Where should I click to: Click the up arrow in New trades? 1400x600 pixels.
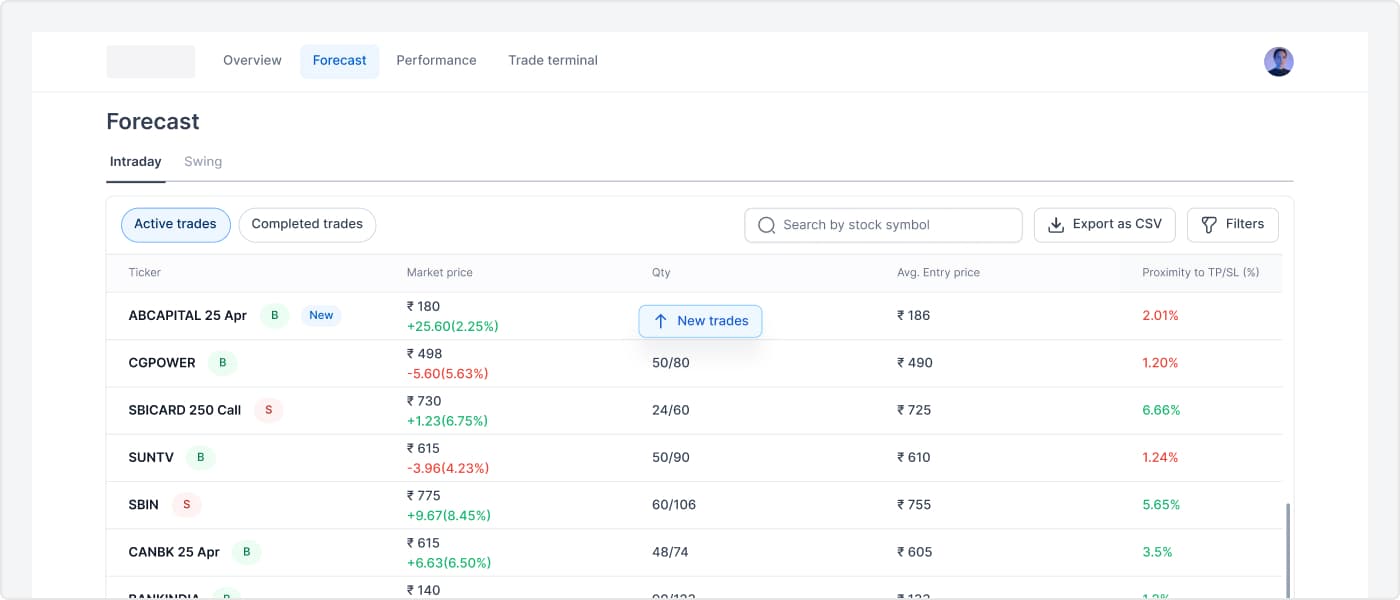(660, 321)
